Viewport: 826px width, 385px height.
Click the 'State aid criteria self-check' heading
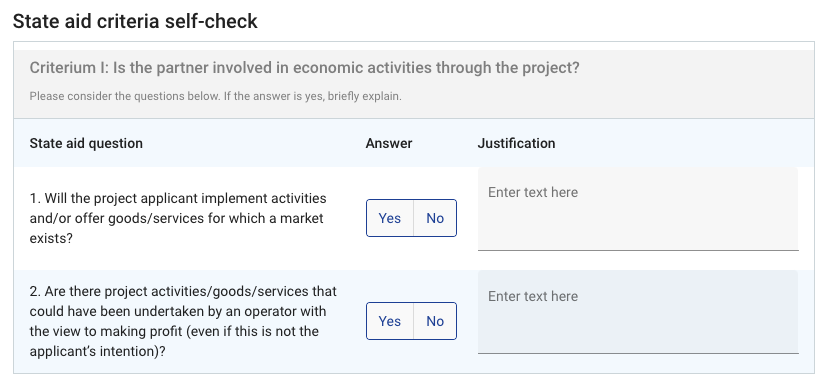pyautogui.click(x=135, y=21)
